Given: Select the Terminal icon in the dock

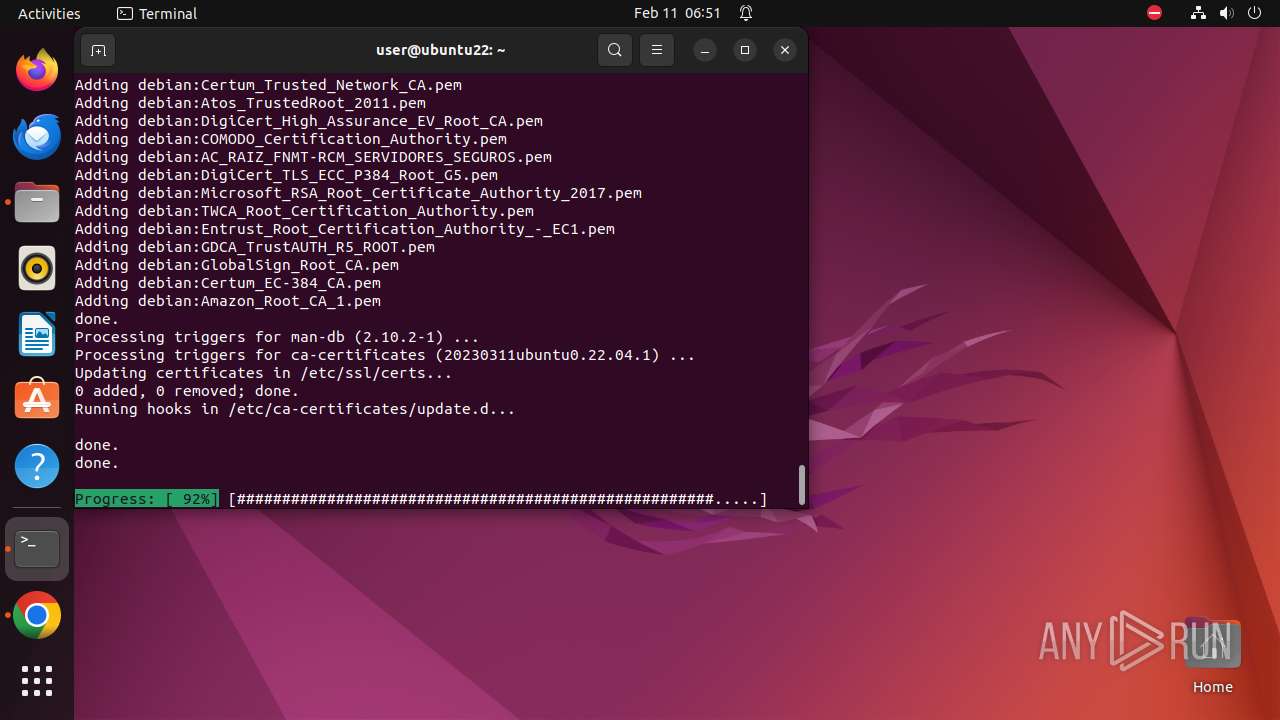Looking at the screenshot, I should 37,549.
